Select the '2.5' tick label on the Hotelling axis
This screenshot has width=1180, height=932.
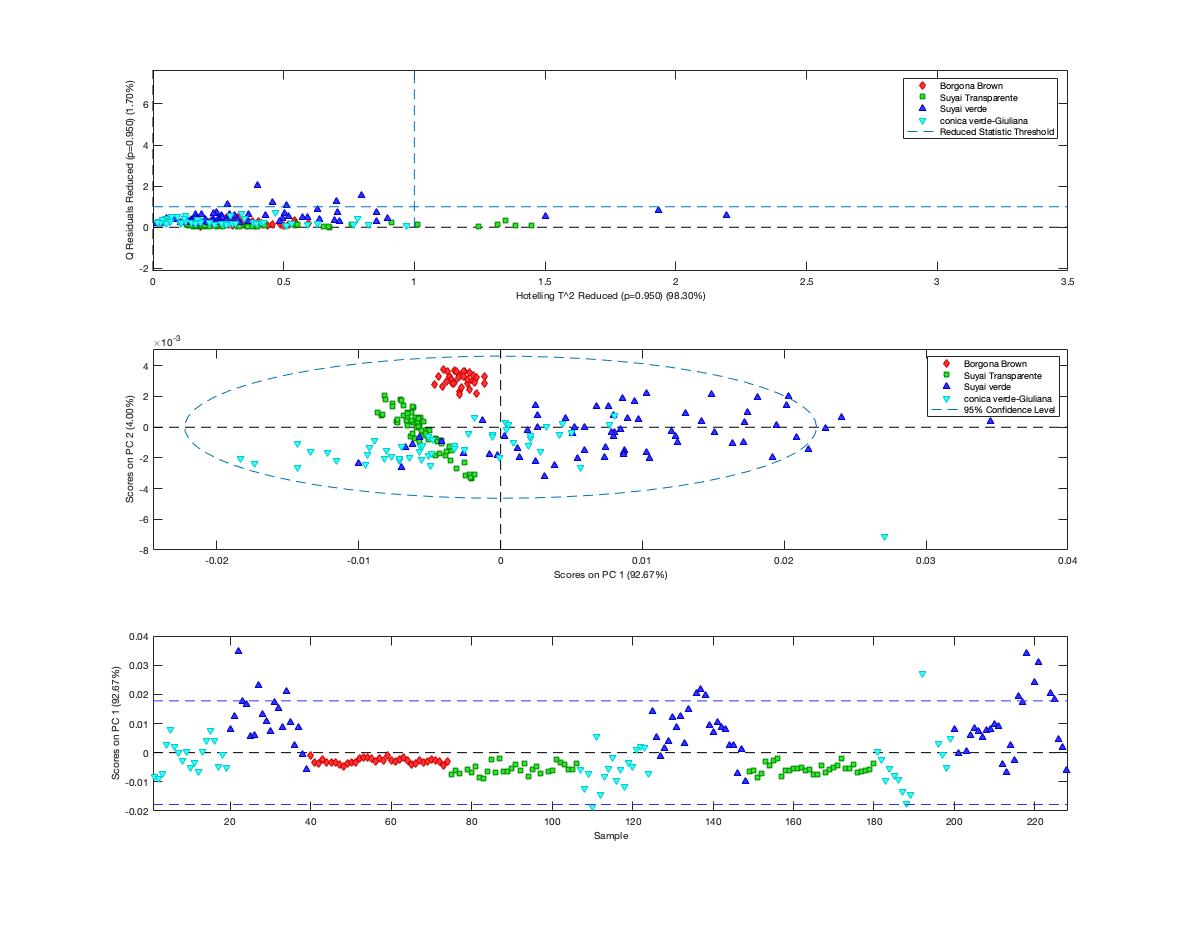806,282
